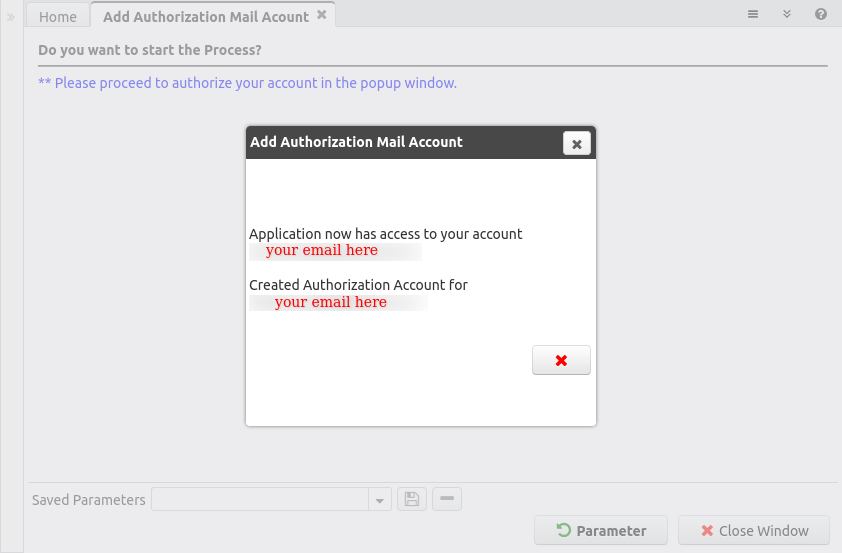Click the first red 'your email here' text
The image size is (842, 553).
[322, 251]
